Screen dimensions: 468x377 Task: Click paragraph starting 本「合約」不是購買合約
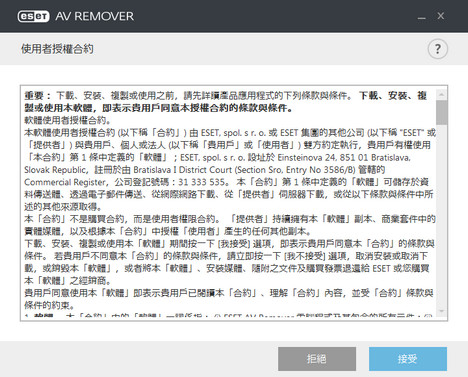(230, 225)
